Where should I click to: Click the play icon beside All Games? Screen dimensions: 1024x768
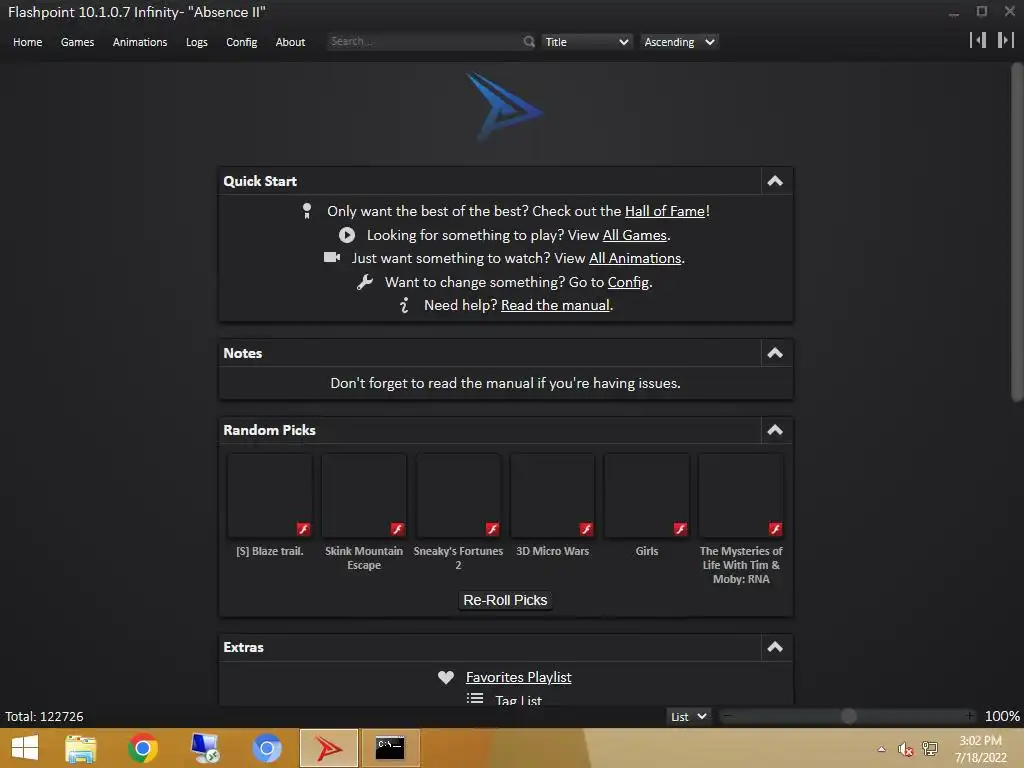point(347,235)
